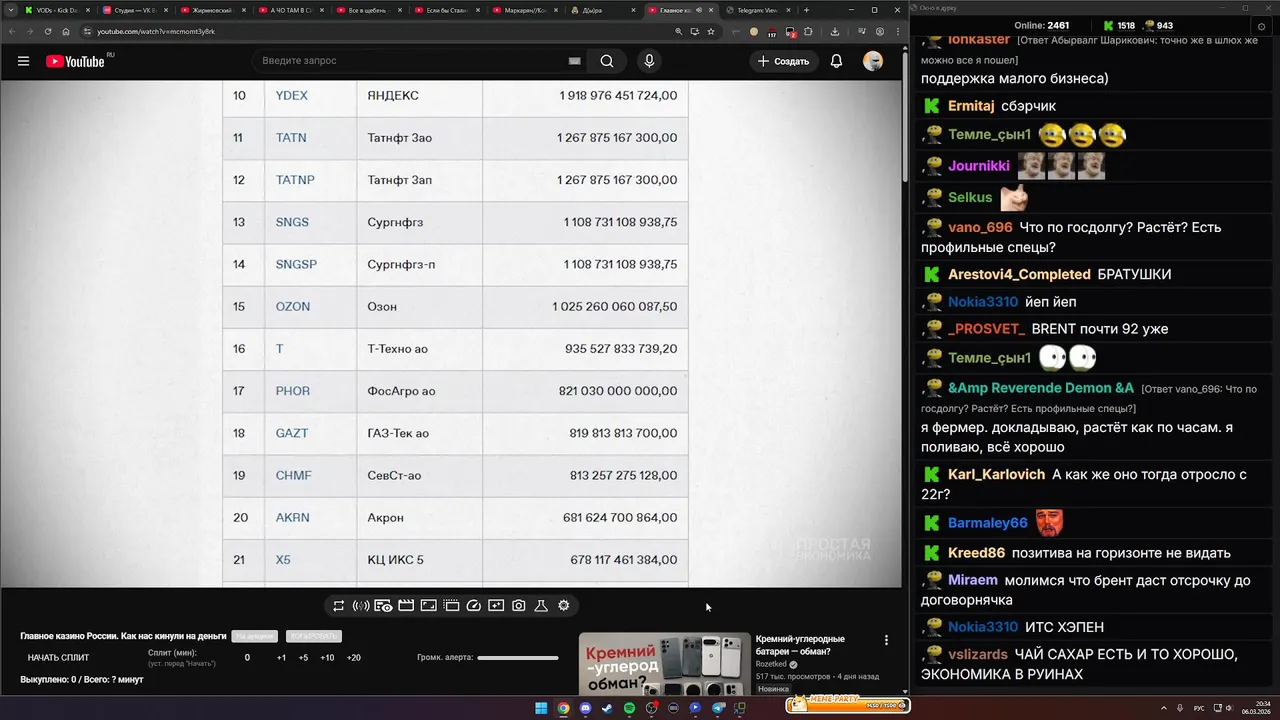Open the on-screen keyboard icon in search box
Image resolution: width=1280 pixels, height=720 pixels.
[x=575, y=61]
